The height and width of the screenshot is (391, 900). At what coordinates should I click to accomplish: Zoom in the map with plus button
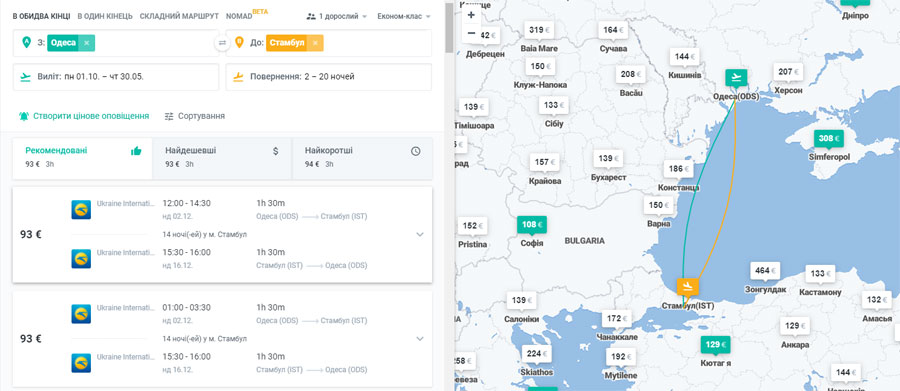coord(472,15)
